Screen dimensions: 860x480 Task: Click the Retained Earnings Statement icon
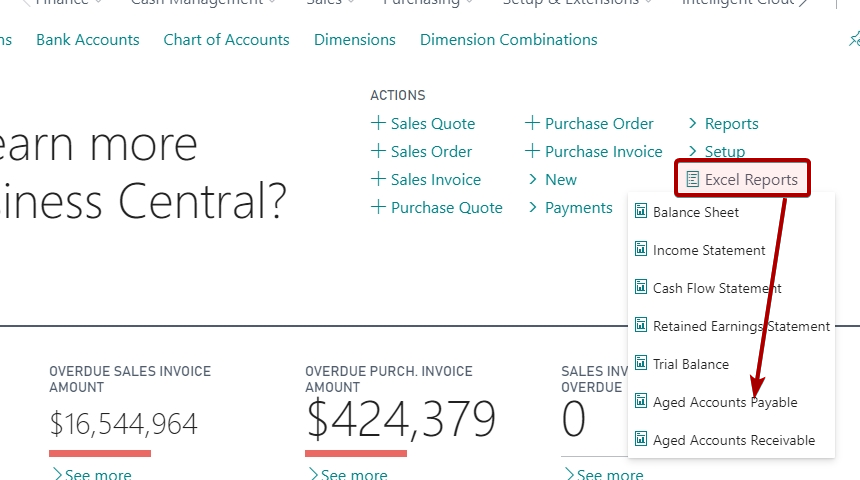(641, 325)
